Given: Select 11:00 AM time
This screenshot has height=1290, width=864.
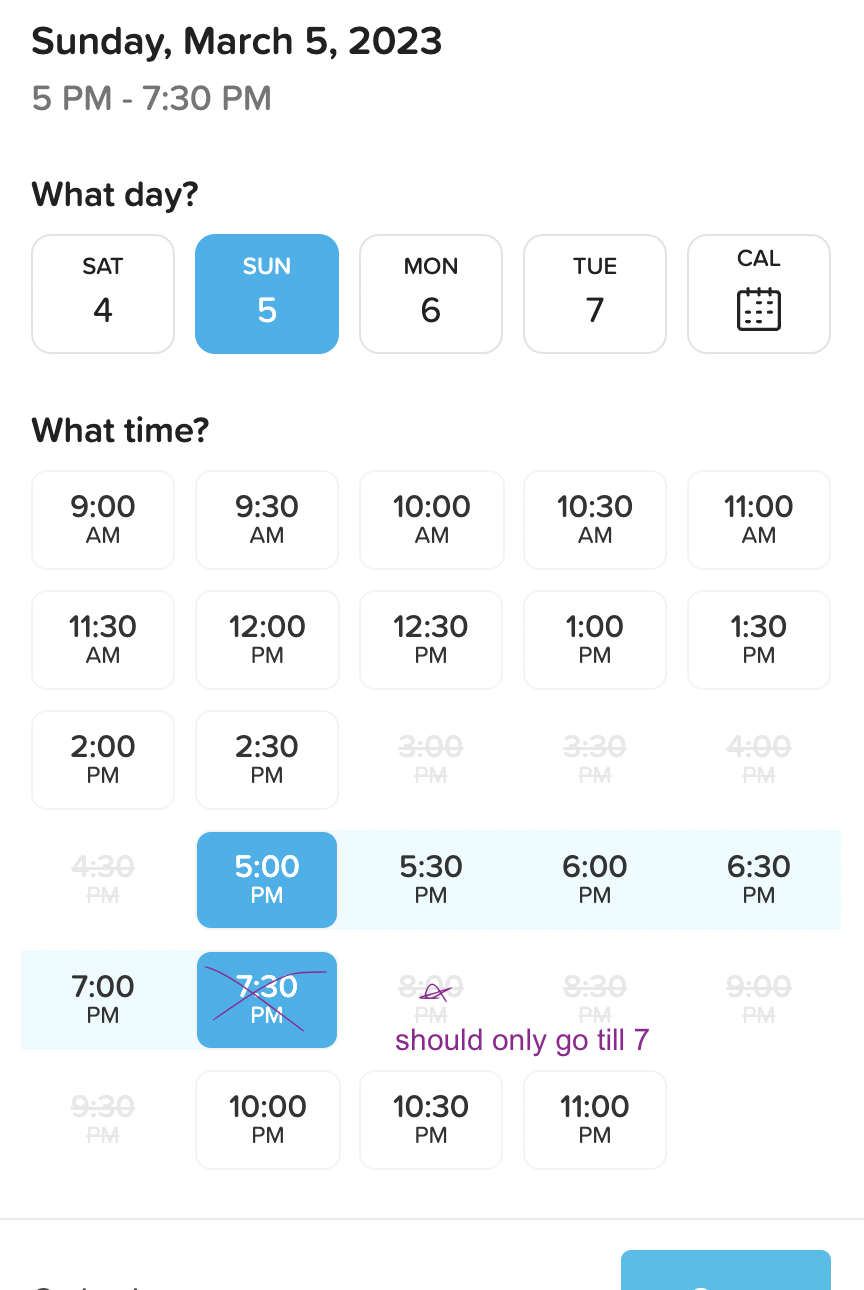Looking at the screenshot, I should click(758, 520).
